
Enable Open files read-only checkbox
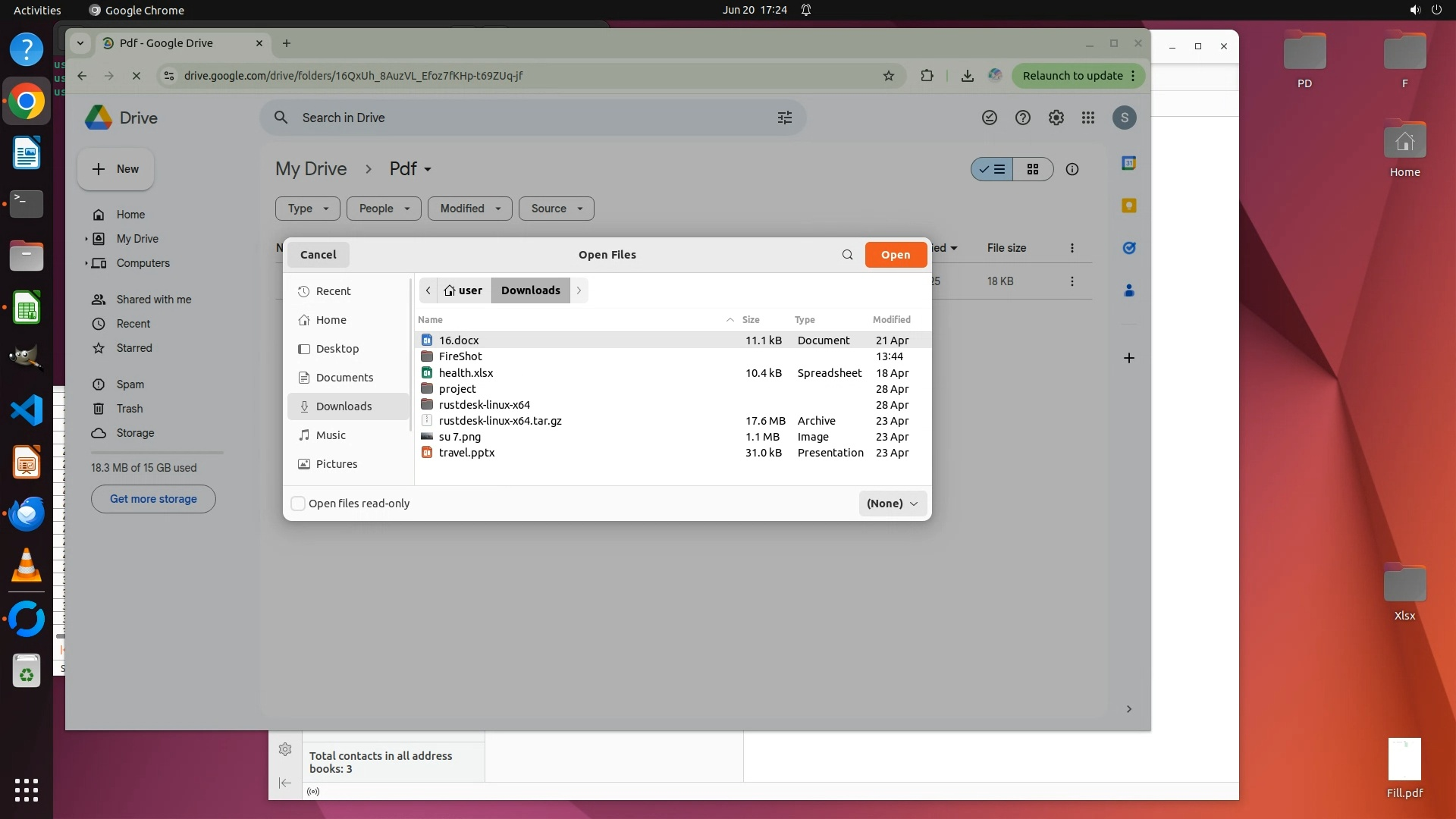click(299, 504)
